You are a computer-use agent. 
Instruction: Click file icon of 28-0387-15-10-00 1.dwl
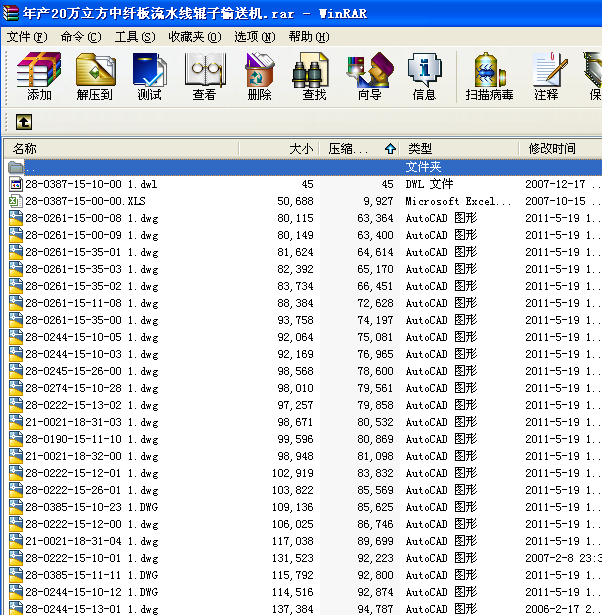16,184
